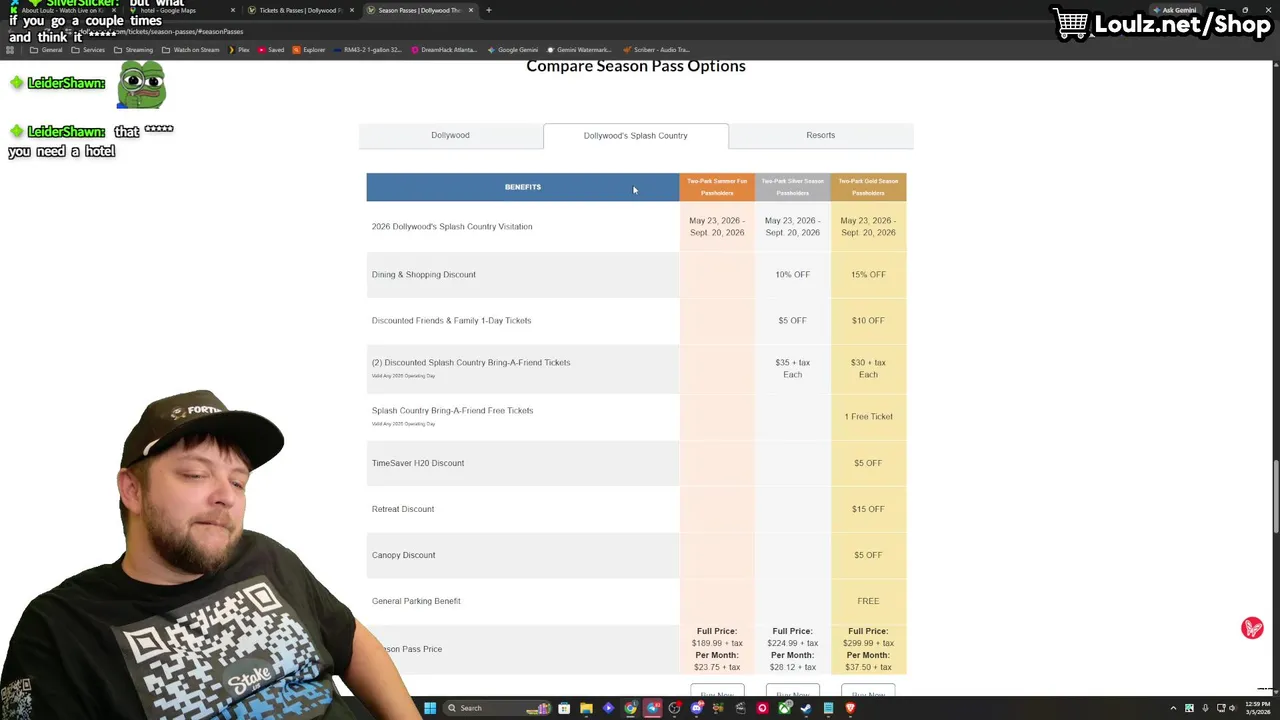The width and height of the screenshot is (1280, 720).
Task: Open the Plex bookmark
Action: click(239, 49)
